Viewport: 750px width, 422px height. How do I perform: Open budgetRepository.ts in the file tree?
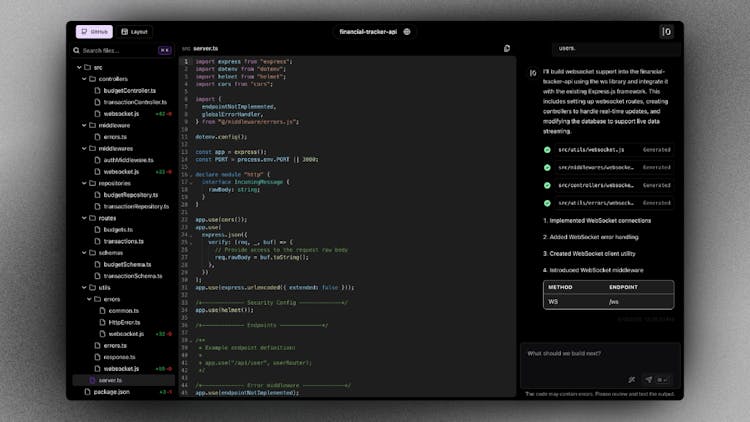click(x=131, y=195)
